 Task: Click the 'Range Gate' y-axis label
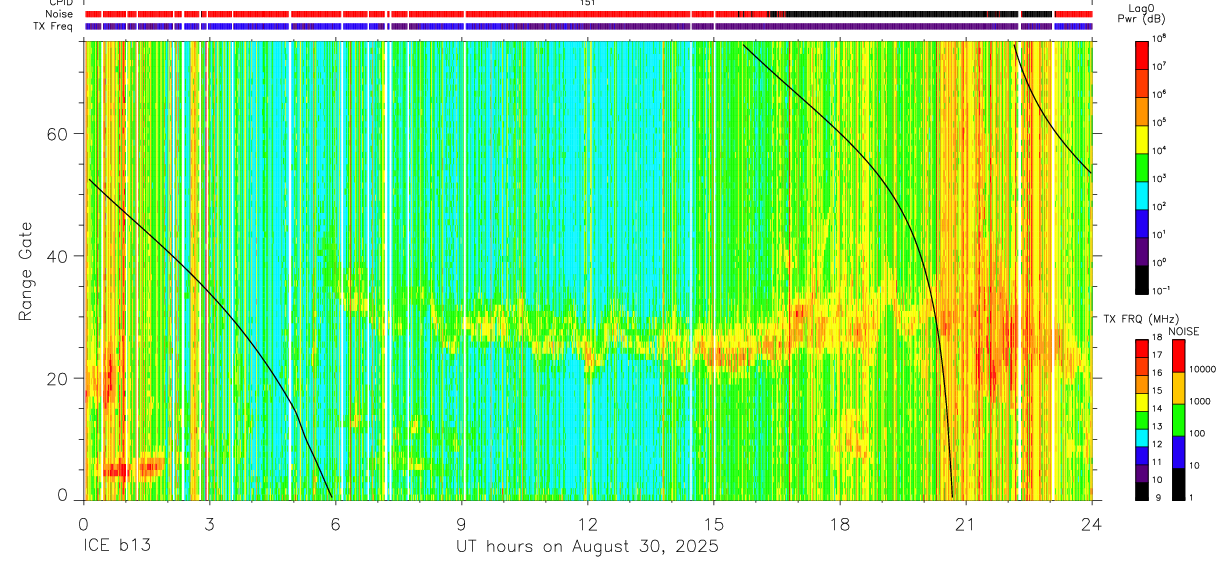pyautogui.click(x=27, y=271)
